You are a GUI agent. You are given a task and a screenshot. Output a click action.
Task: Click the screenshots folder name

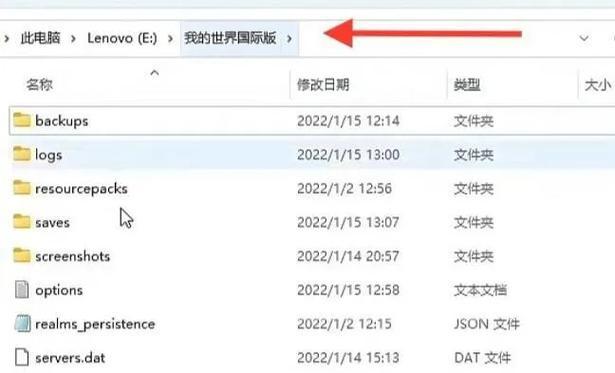click(73, 256)
